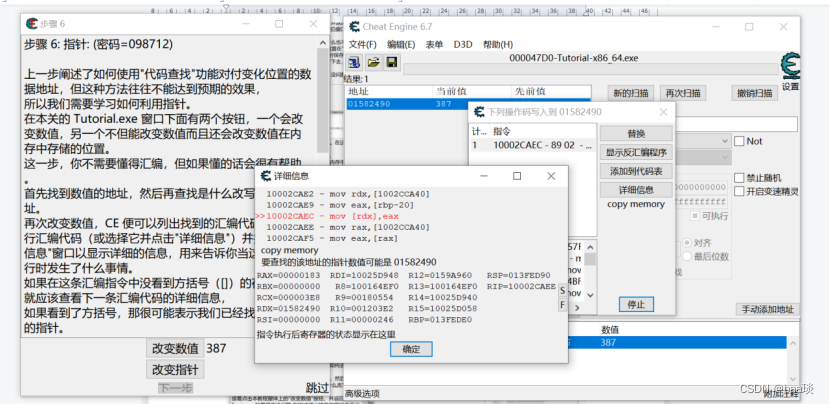Maximize the 详细信息 window
Viewport: 829px width, 404px height.
(517, 176)
